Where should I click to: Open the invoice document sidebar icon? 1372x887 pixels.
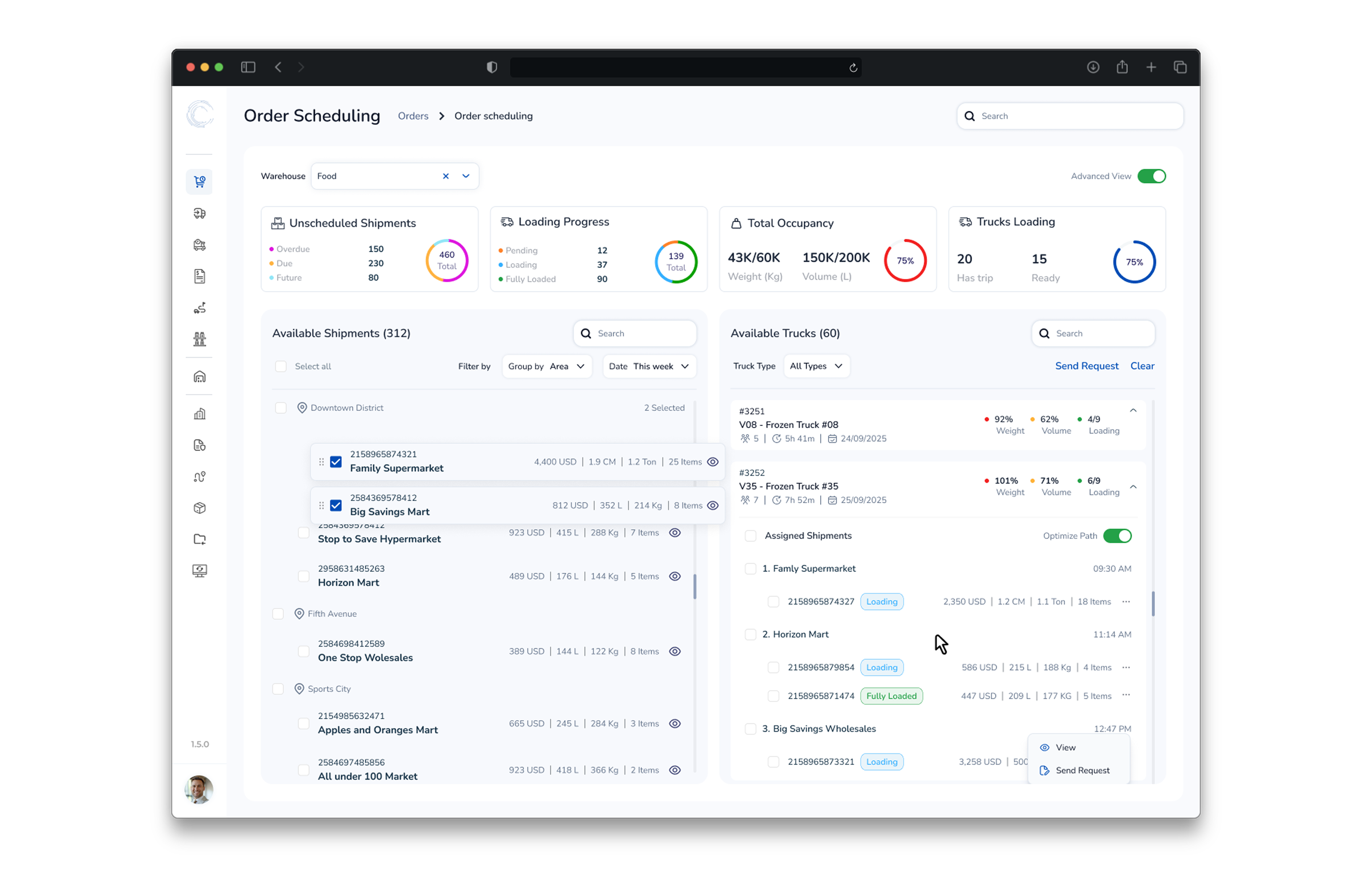[199, 277]
